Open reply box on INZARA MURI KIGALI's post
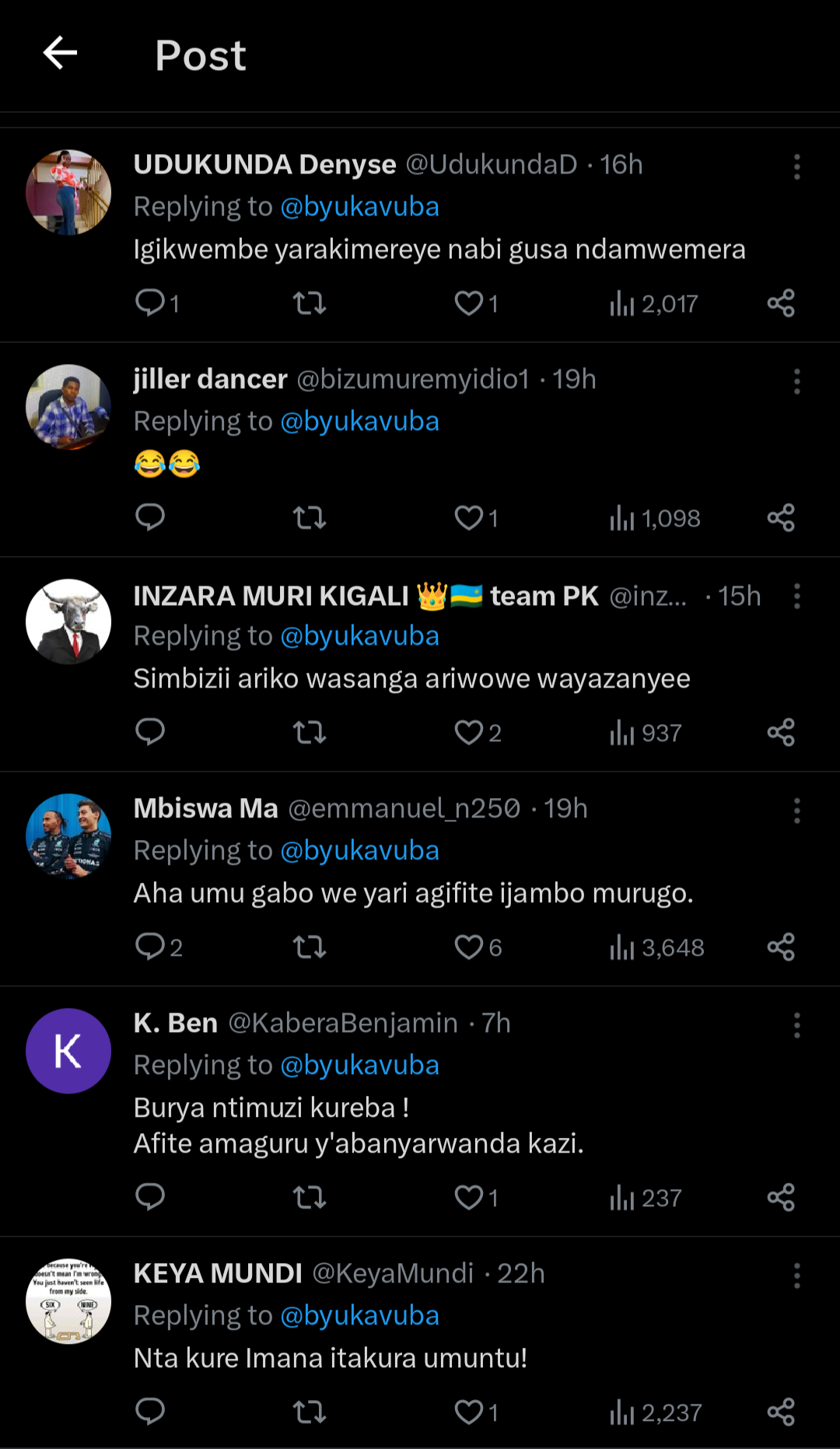This screenshot has width=840, height=1449. [149, 733]
